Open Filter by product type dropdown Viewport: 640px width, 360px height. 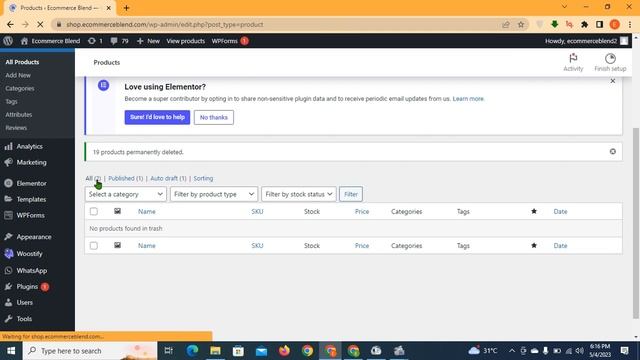click(214, 194)
